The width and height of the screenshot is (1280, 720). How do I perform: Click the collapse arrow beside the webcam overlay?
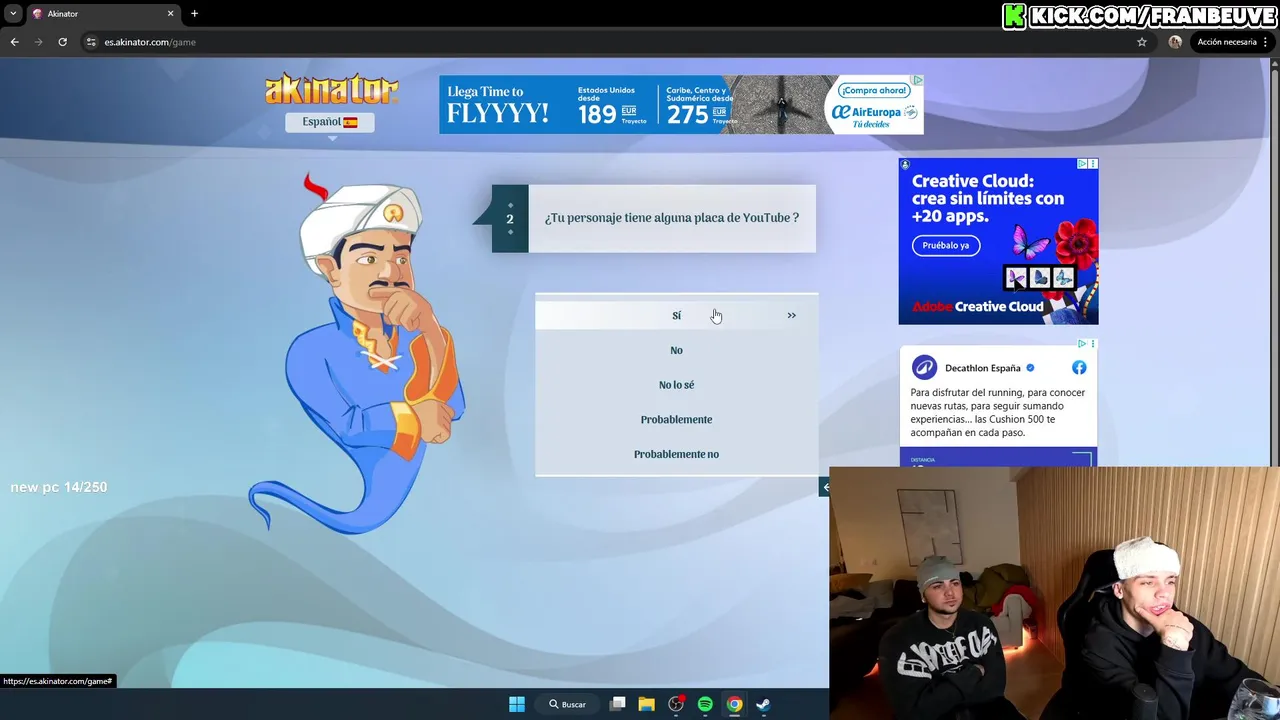pyautogui.click(x=825, y=487)
